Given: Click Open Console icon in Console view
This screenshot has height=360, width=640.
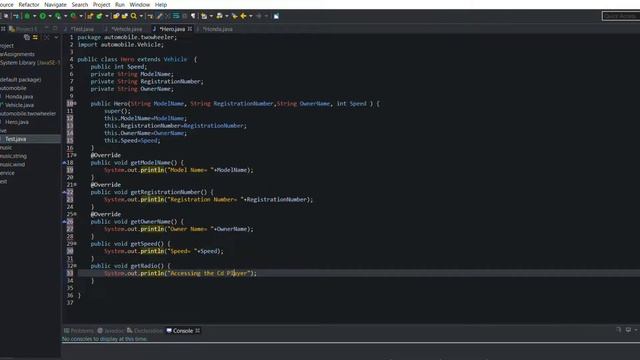Looking at the screenshot, I should pyautogui.click(x=619, y=330).
